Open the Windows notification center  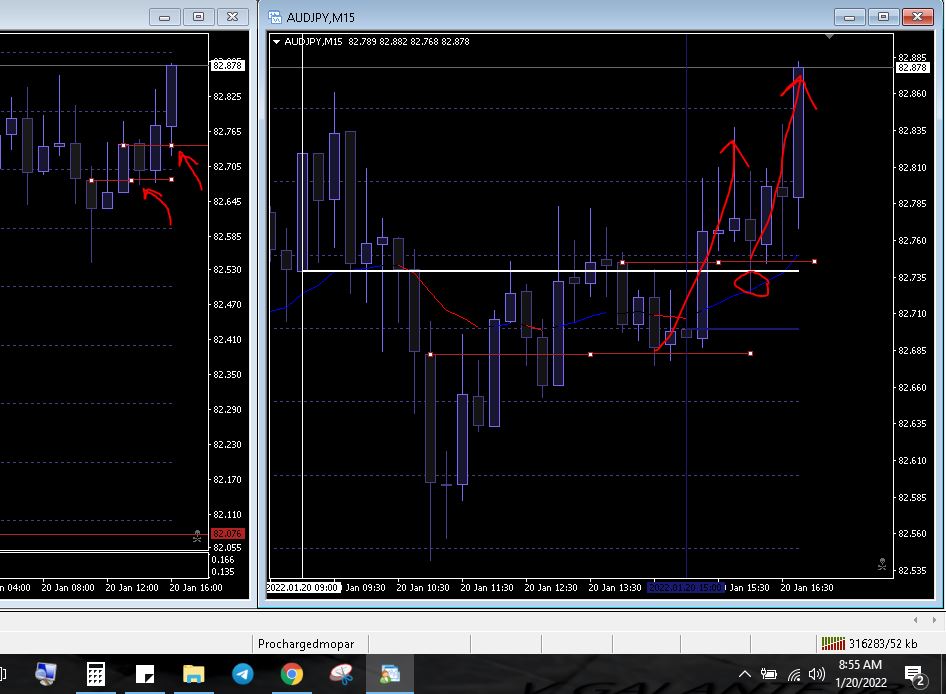pos(913,674)
